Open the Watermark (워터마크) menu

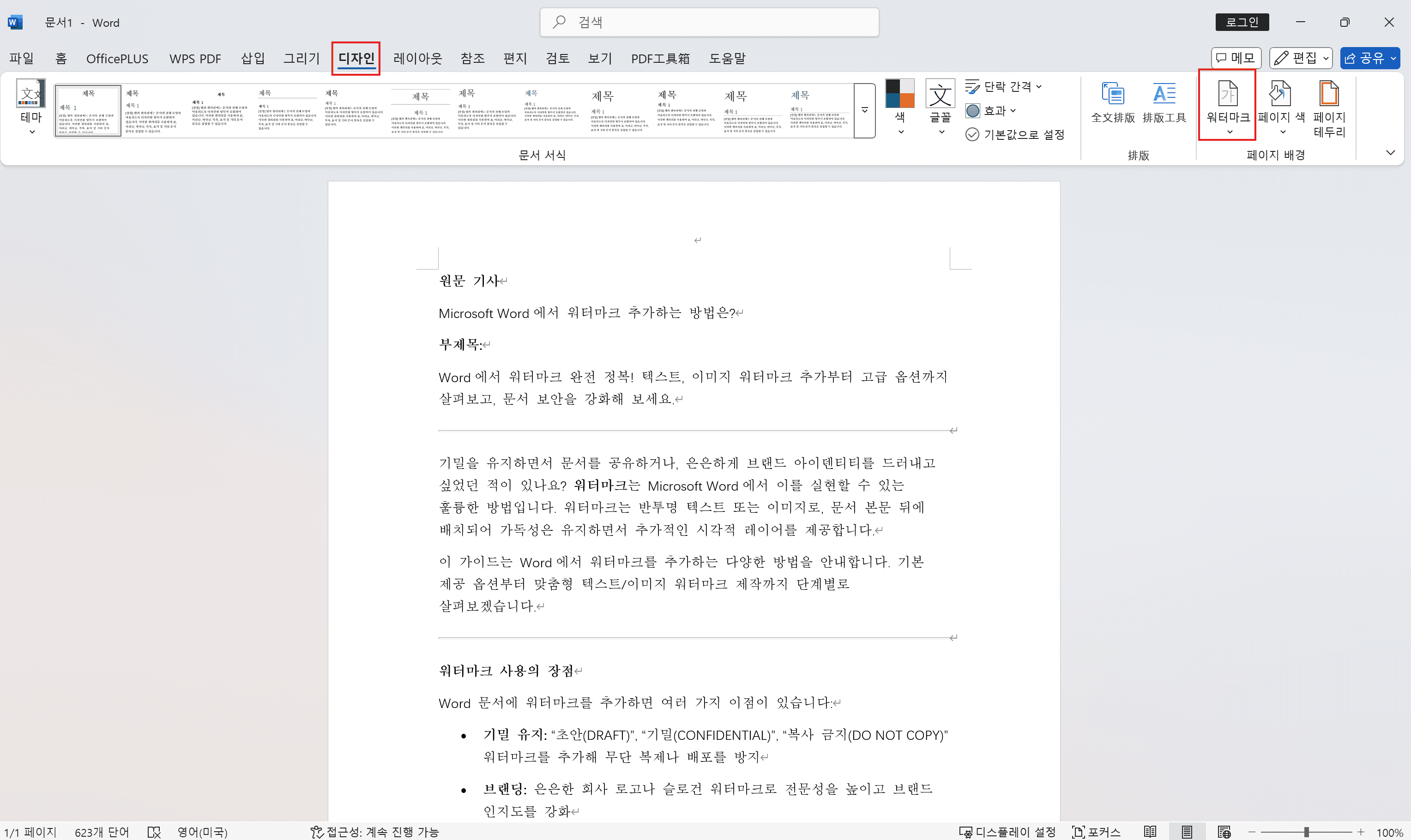[1228, 108]
